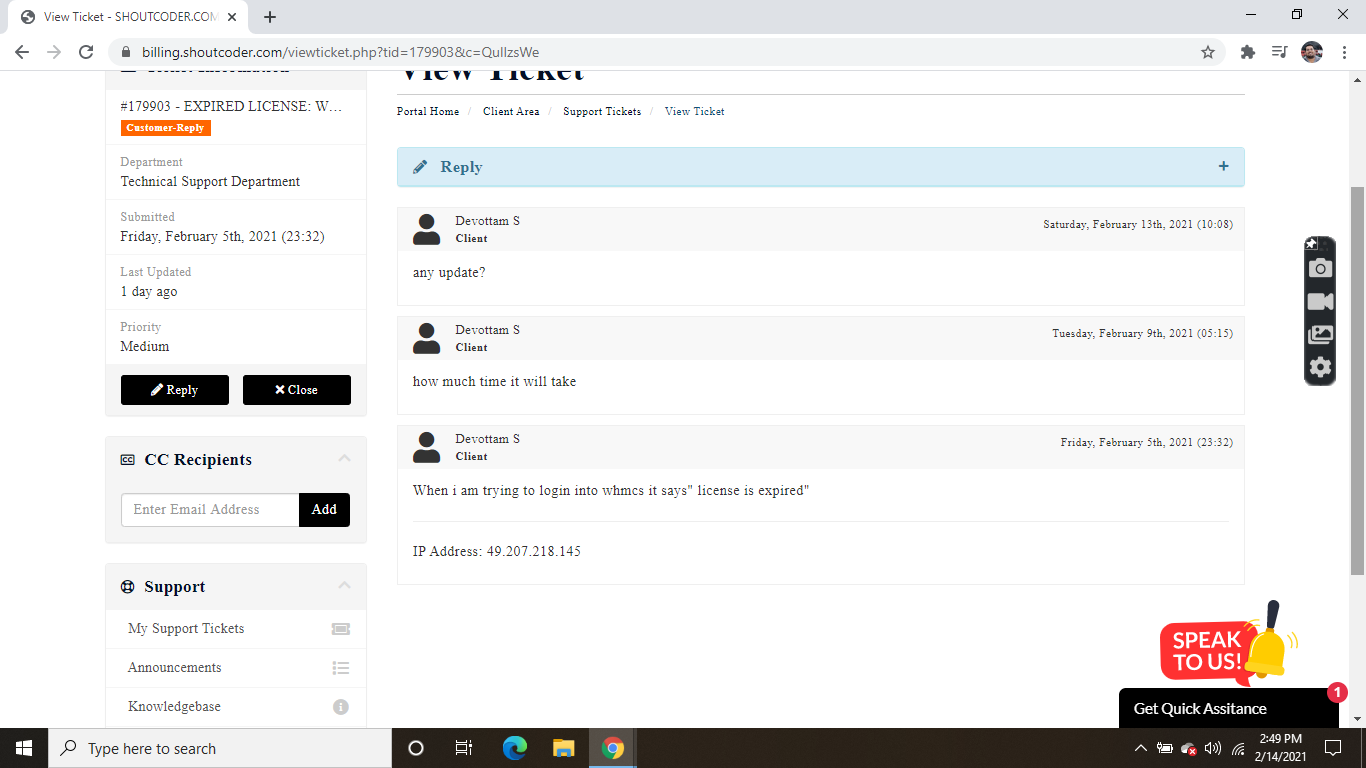Collapse the Support panel chevron
The width and height of the screenshot is (1366, 768).
[344, 586]
